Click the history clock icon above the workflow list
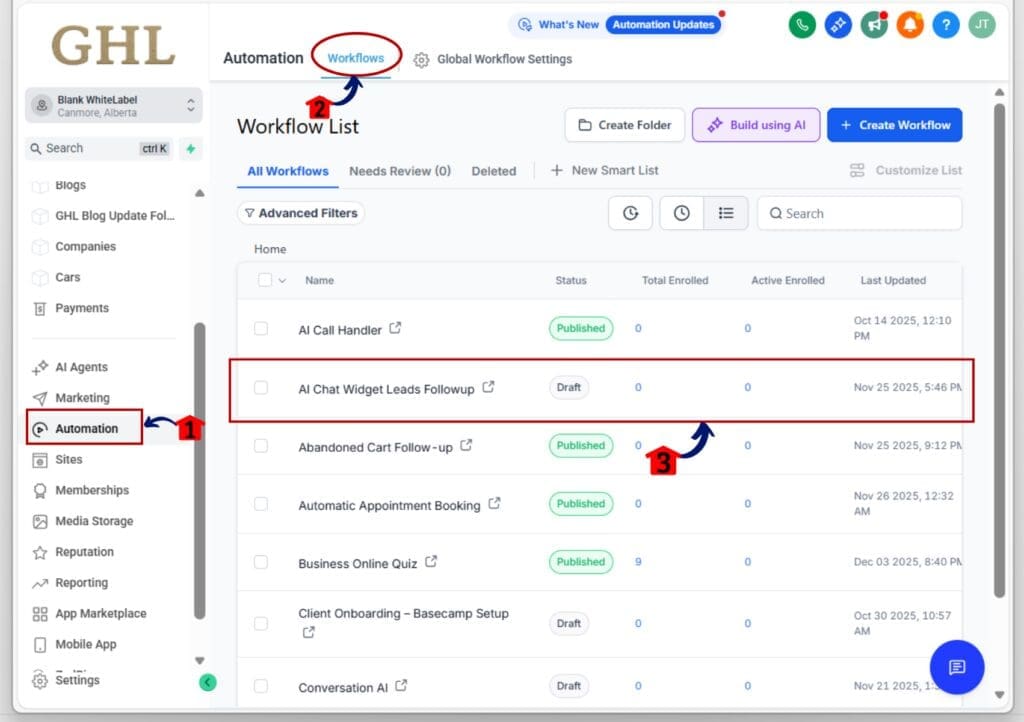Viewport: 1024px width, 722px height. 630,212
